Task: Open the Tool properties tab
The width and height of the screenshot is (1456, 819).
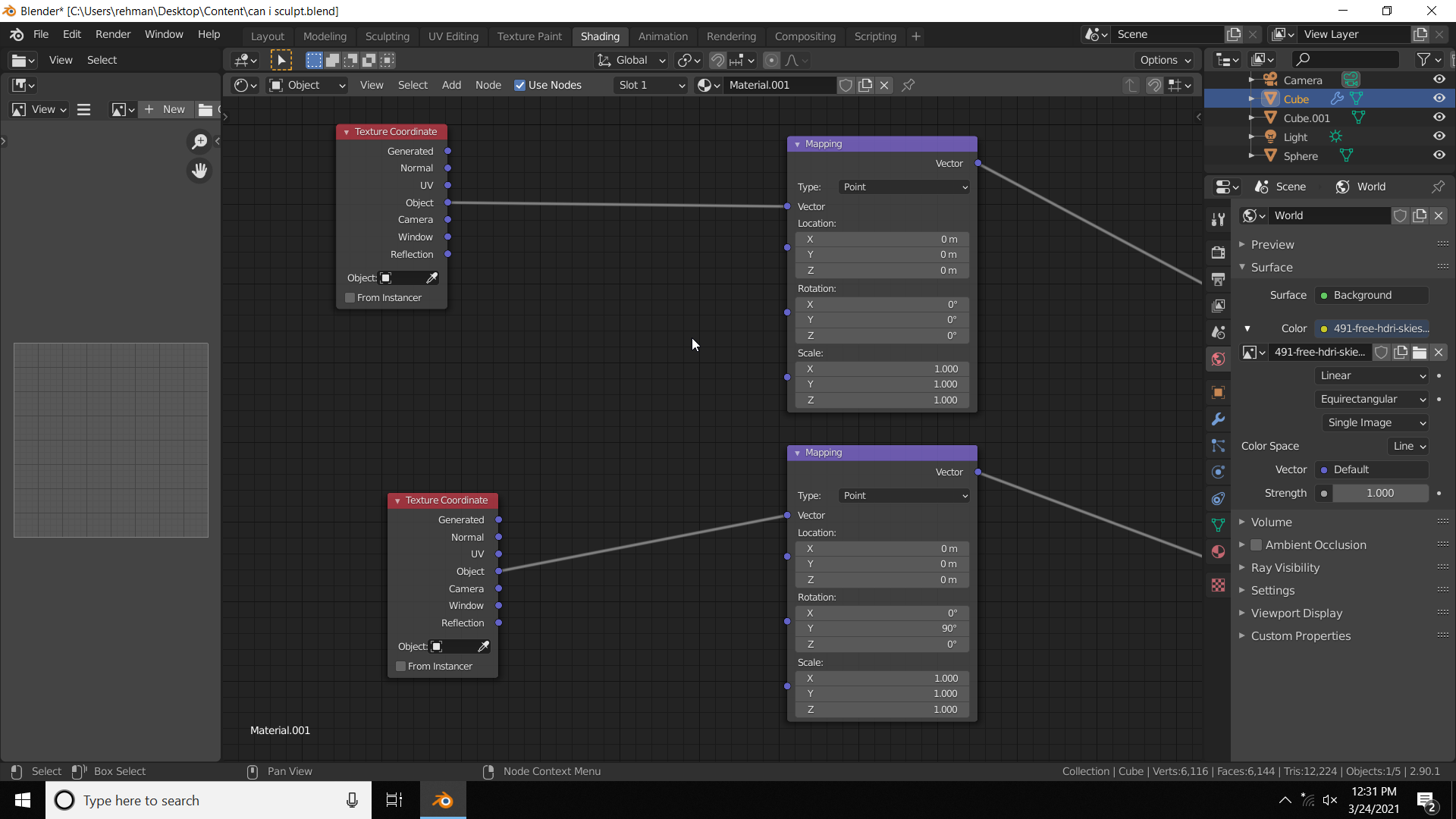Action: coord(1218,219)
